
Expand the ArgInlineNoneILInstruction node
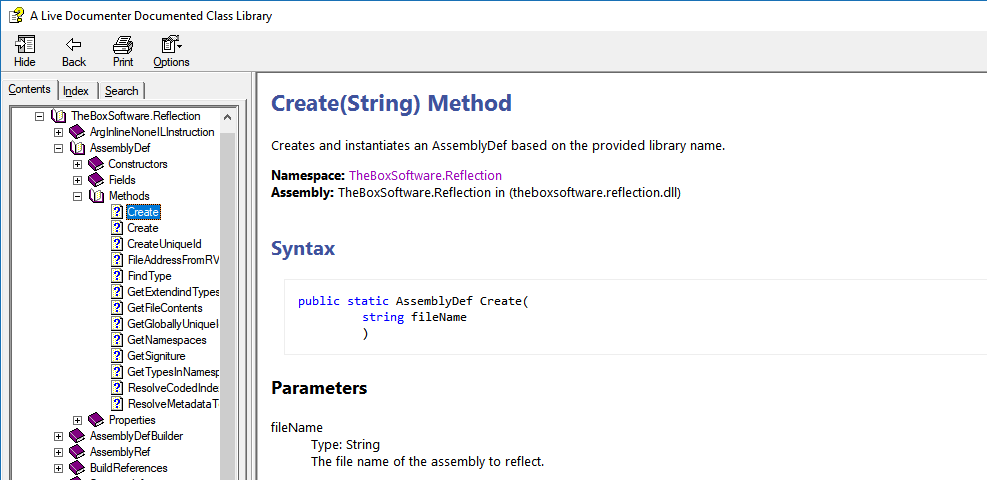[59, 132]
